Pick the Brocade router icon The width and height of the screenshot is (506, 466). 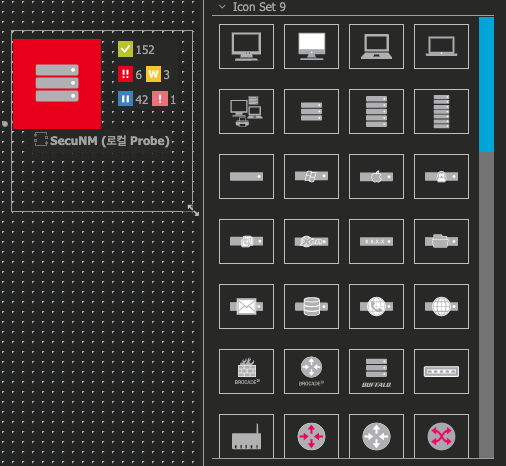pyautogui.click(x=311, y=372)
